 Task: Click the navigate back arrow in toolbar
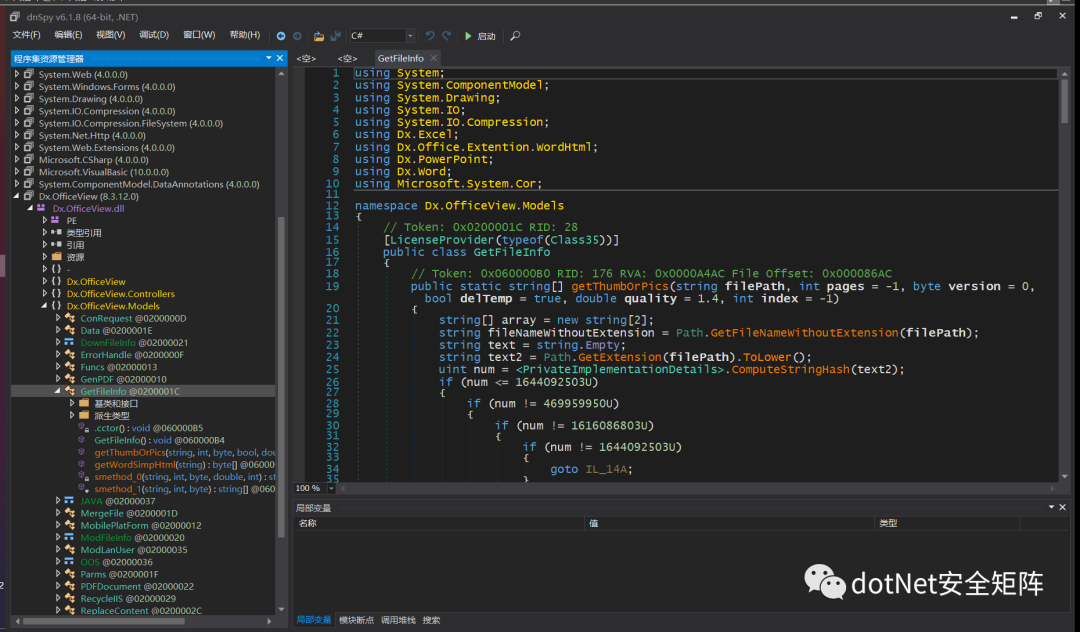coord(281,36)
